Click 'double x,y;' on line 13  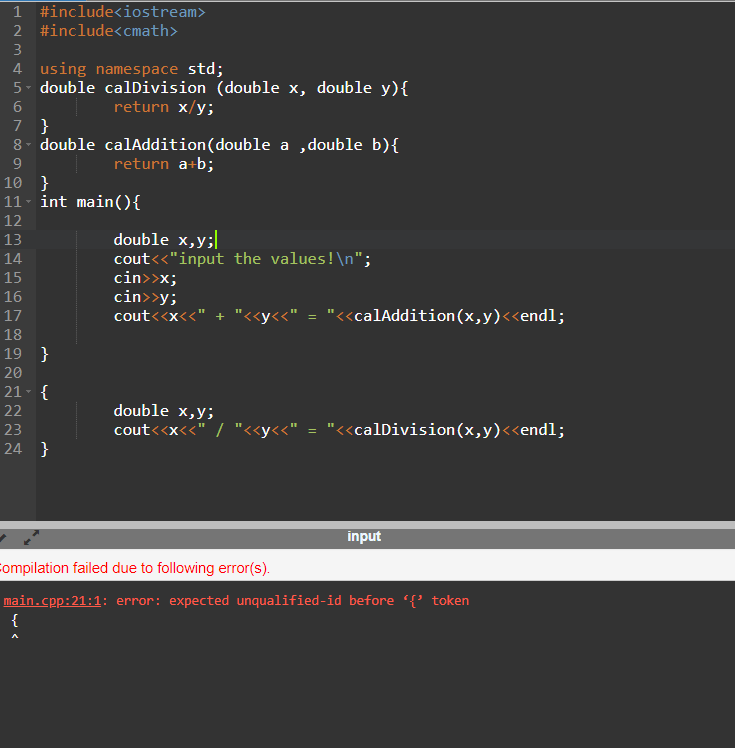click(x=164, y=240)
